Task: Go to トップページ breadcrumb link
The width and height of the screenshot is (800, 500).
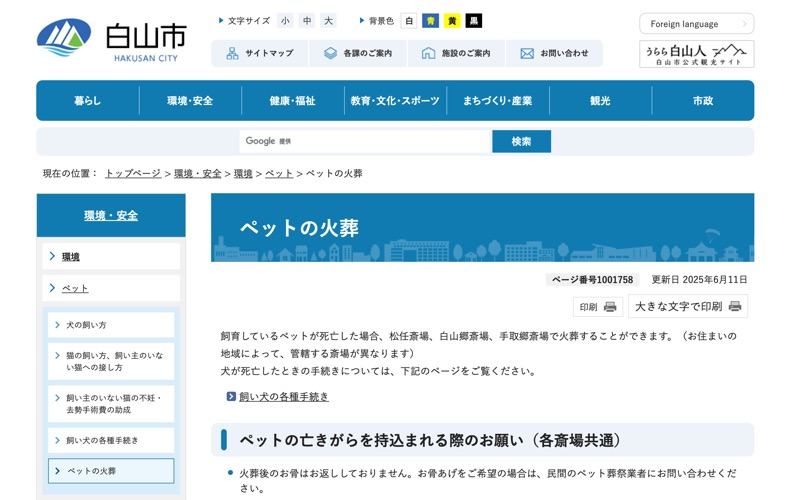Action: (133, 173)
